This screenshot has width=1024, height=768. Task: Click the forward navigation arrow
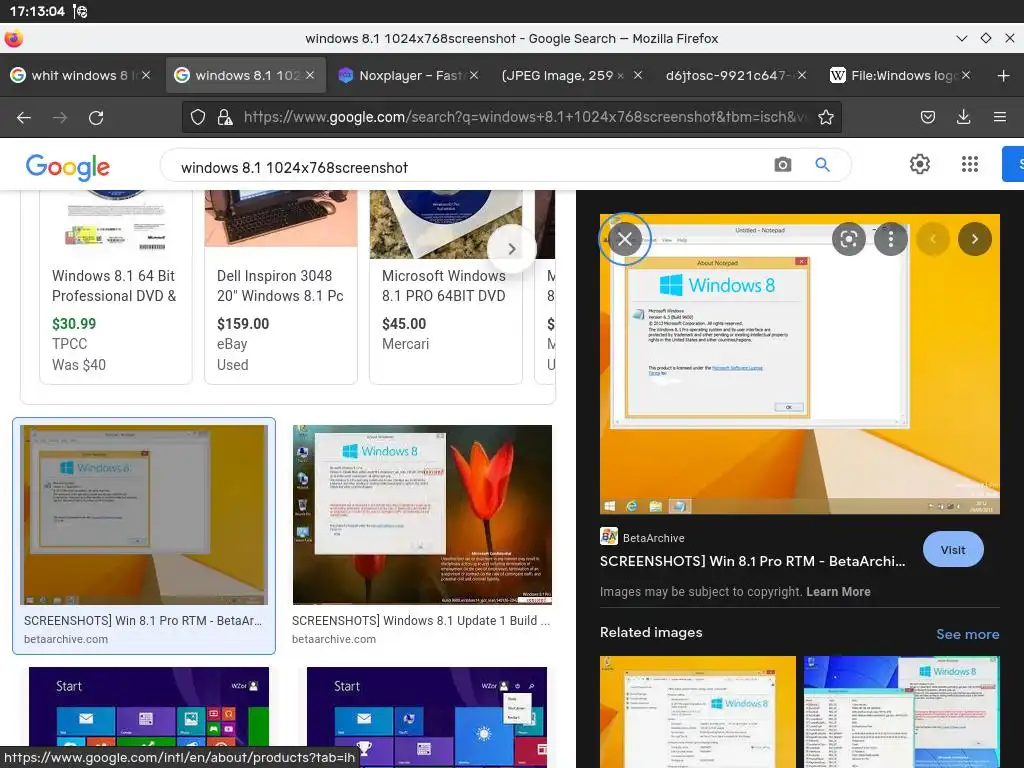coord(60,118)
